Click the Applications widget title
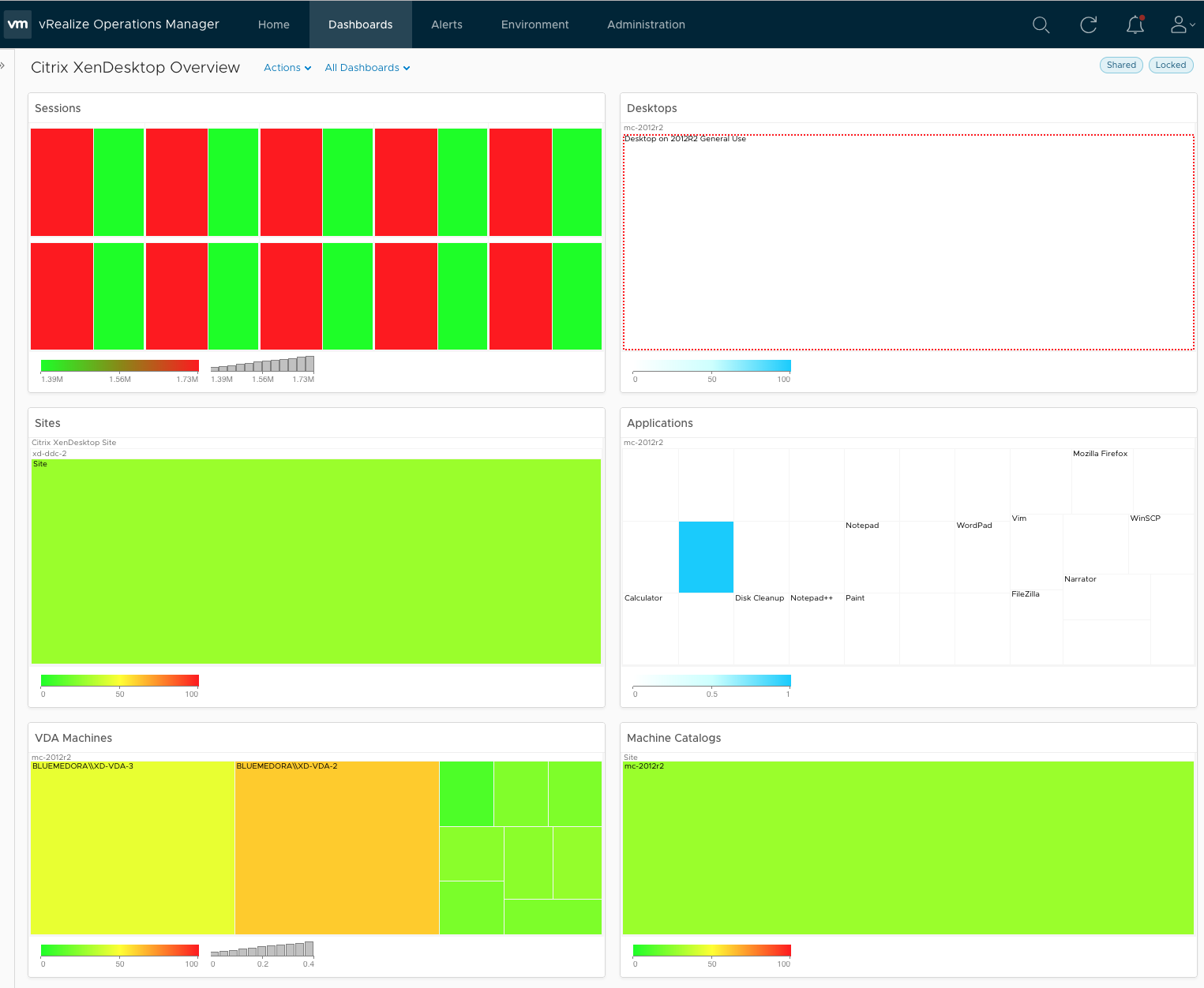This screenshot has width=1204, height=988. pos(659,423)
